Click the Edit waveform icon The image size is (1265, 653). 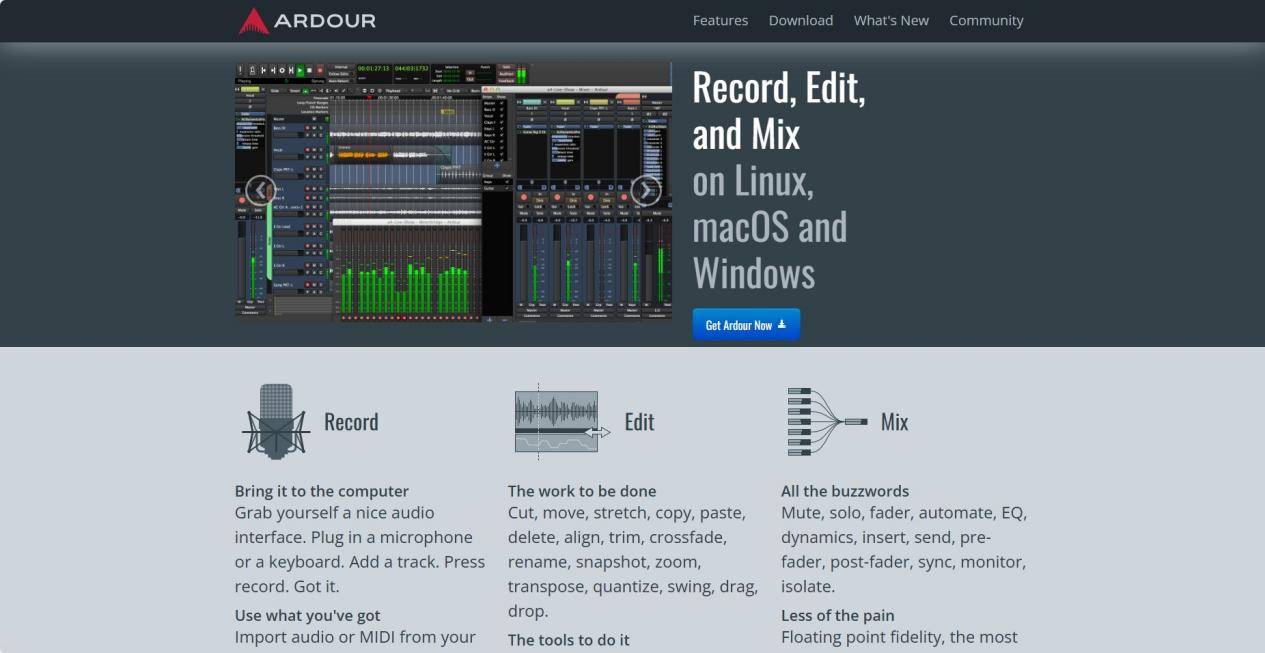click(x=562, y=424)
